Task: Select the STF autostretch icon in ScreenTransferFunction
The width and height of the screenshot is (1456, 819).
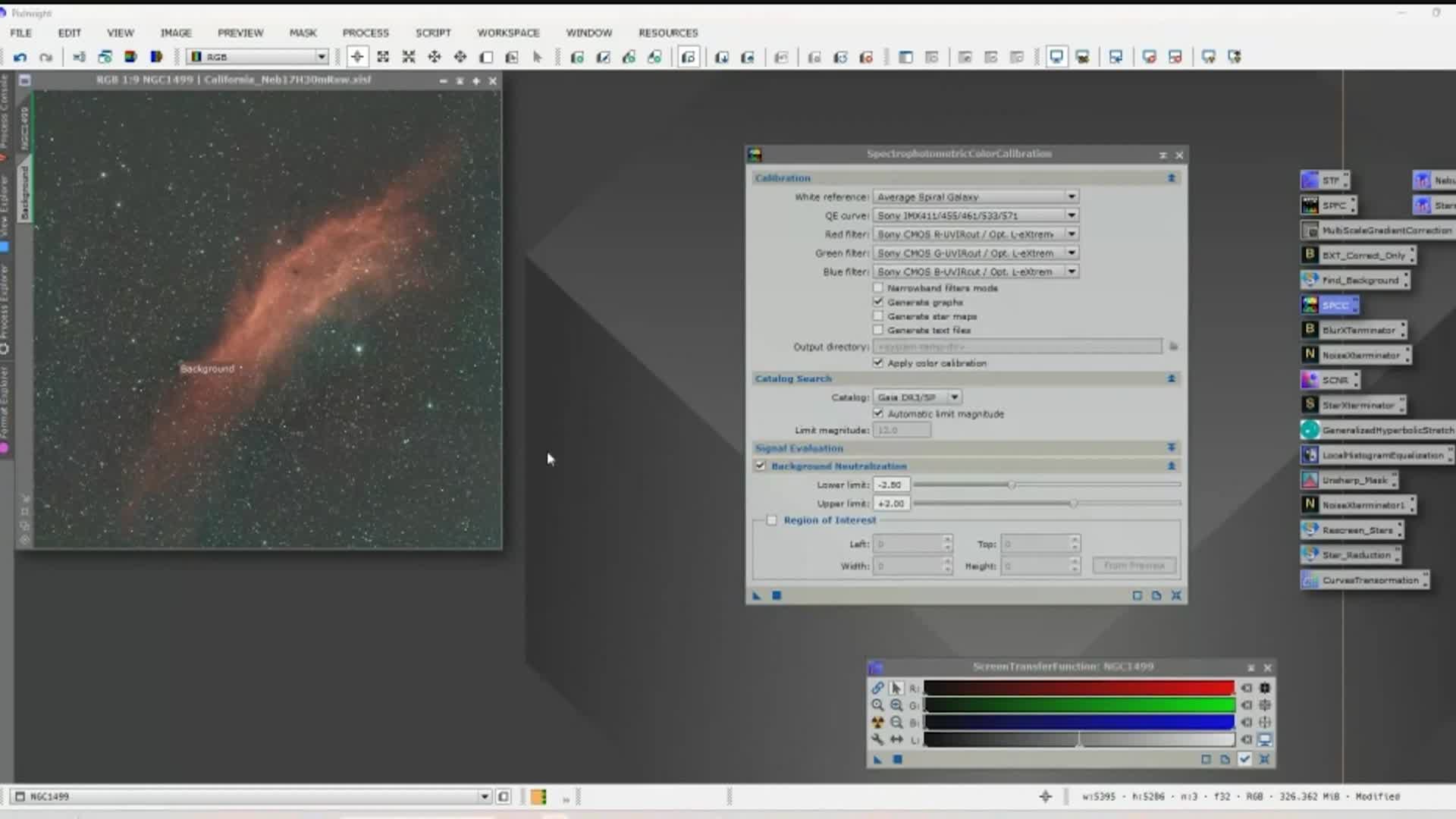Action: [x=877, y=722]
